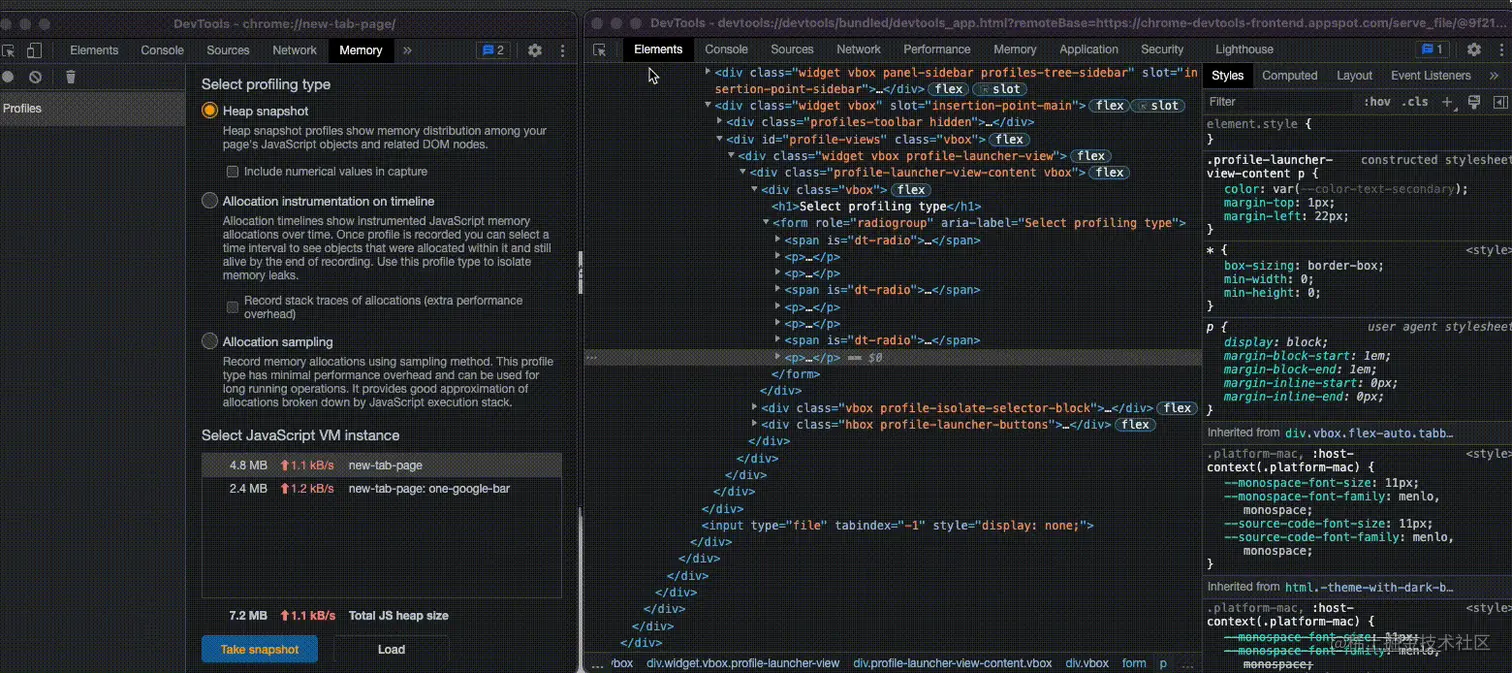This screenshot has height=673, width=1512.
Task: Click trash icon to delete profiles
Action: click(x=70, y=77)
